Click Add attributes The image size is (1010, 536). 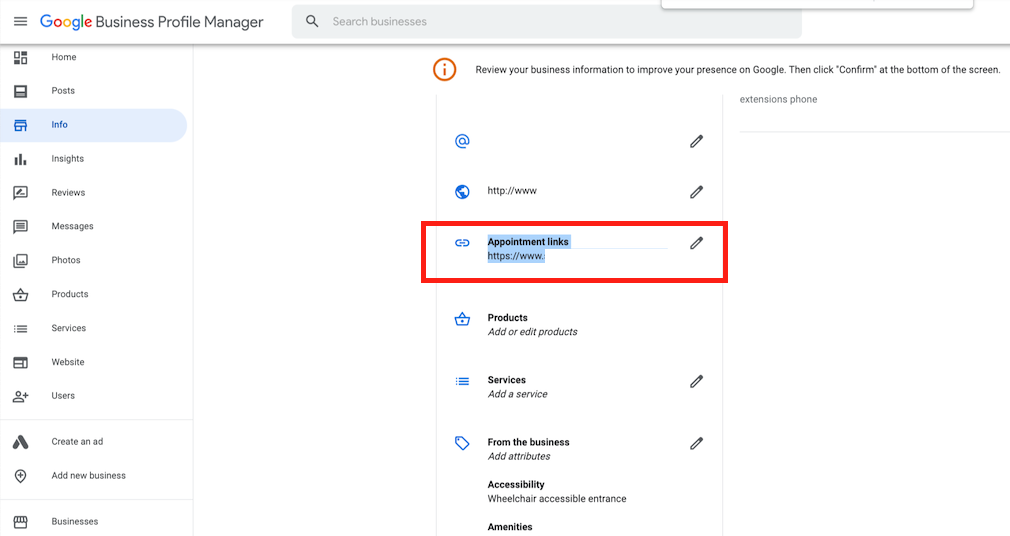[x=519, y=456]
